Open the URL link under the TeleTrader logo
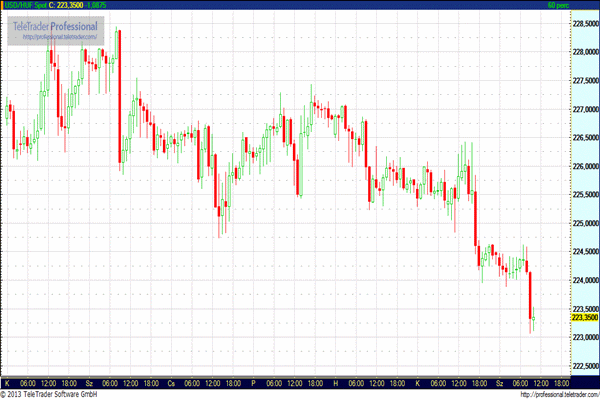The width and height of the screenshot is (600, 400). pyautogui.click(x=59, y=37)
